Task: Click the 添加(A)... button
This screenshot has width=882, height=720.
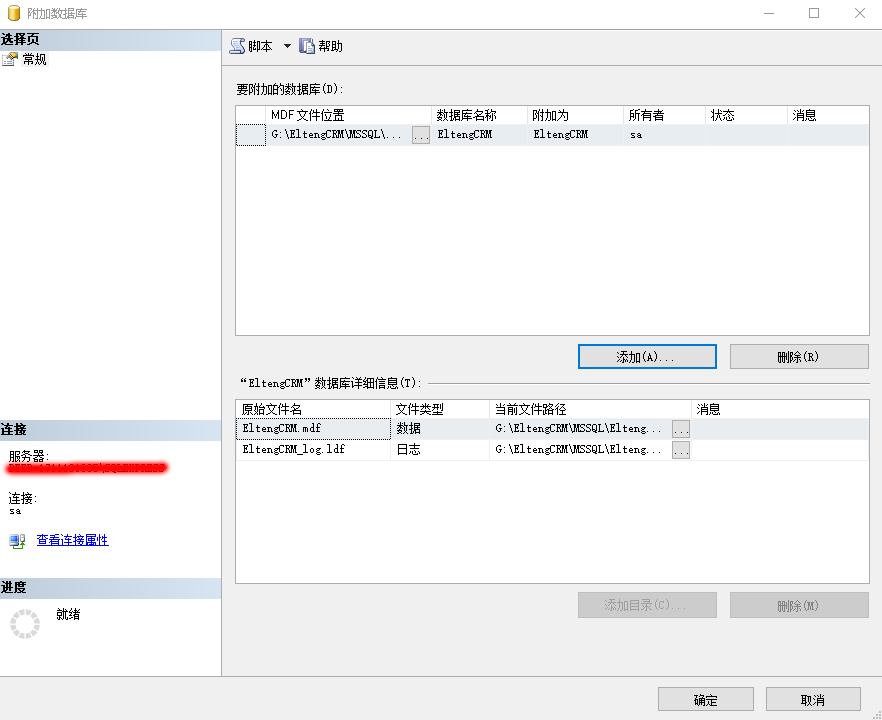Action: pos(647,357)
